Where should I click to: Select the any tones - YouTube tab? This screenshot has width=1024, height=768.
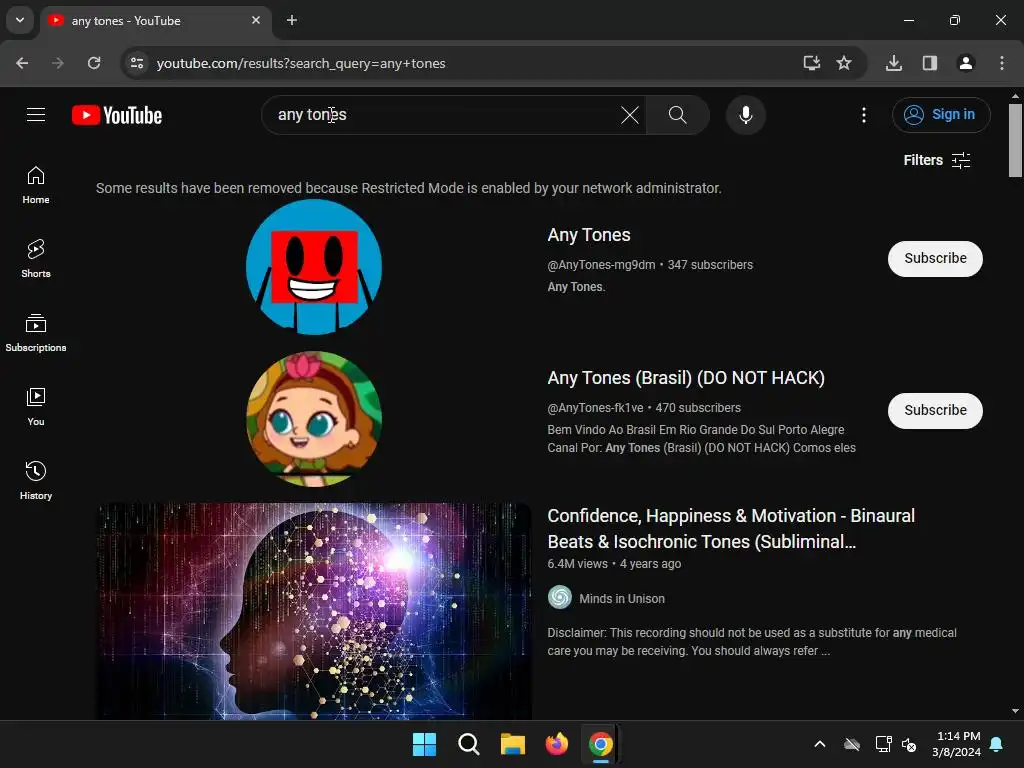tap(157, 20)
